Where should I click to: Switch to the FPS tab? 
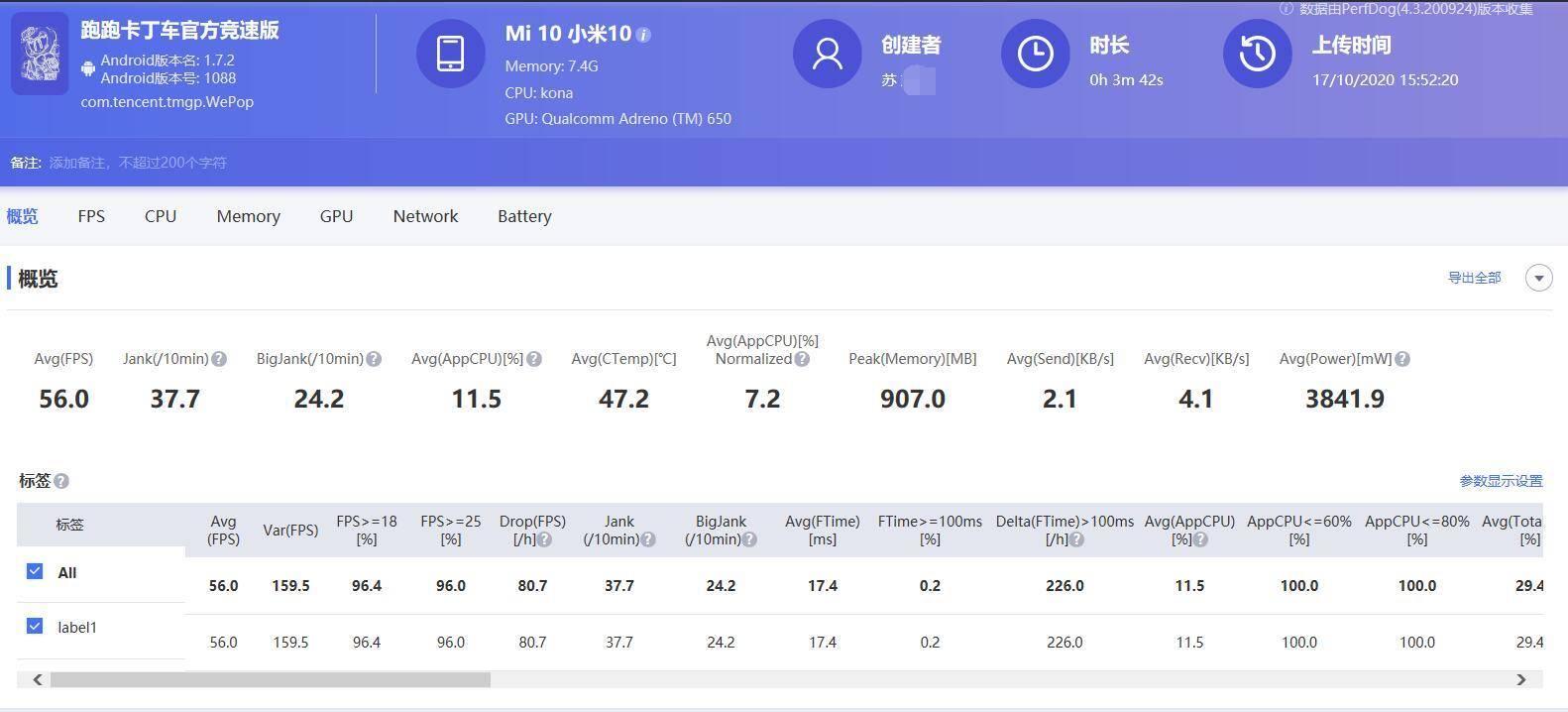pos(91,216)
